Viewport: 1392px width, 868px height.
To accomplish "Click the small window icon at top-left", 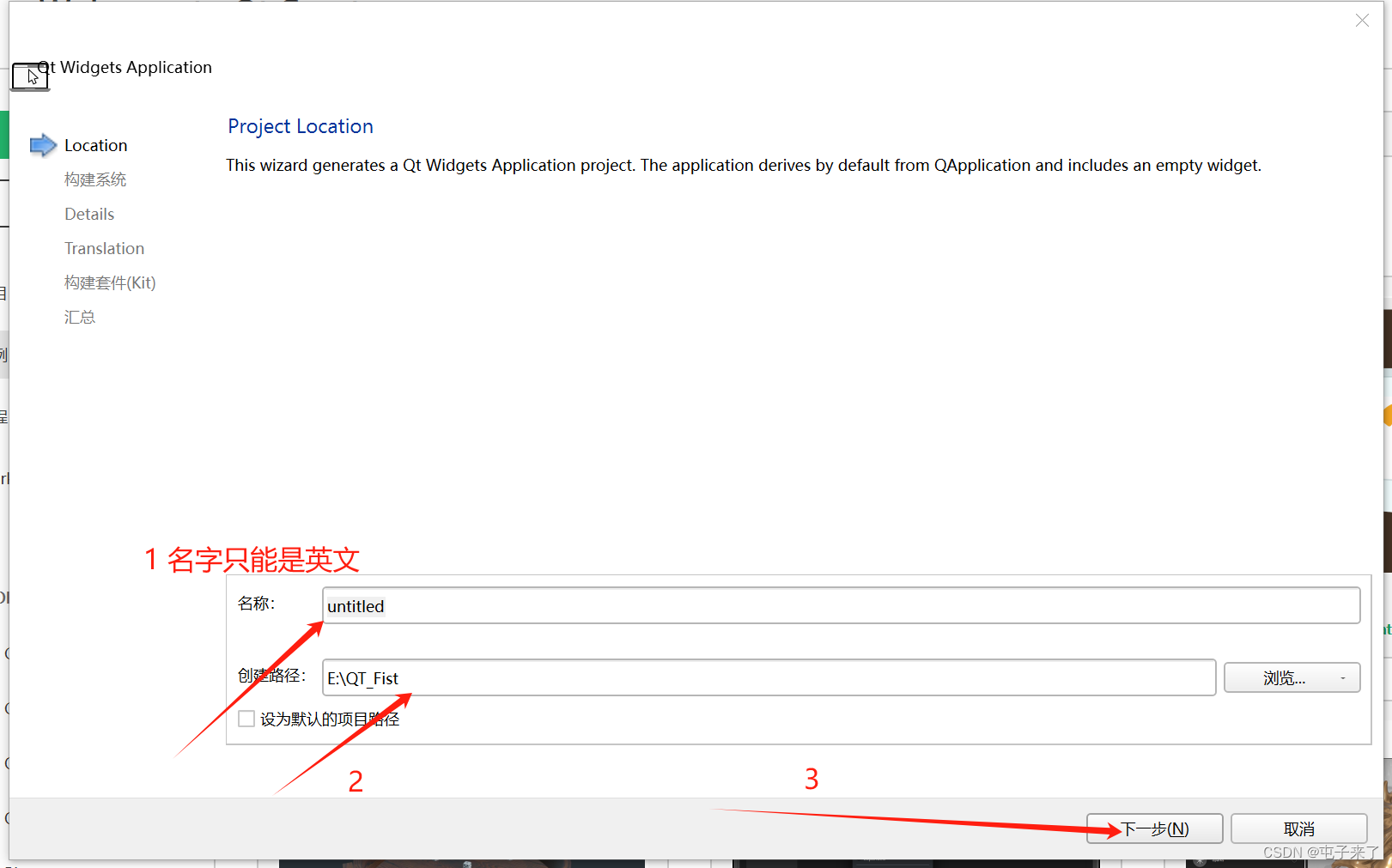I will (29, 76).
